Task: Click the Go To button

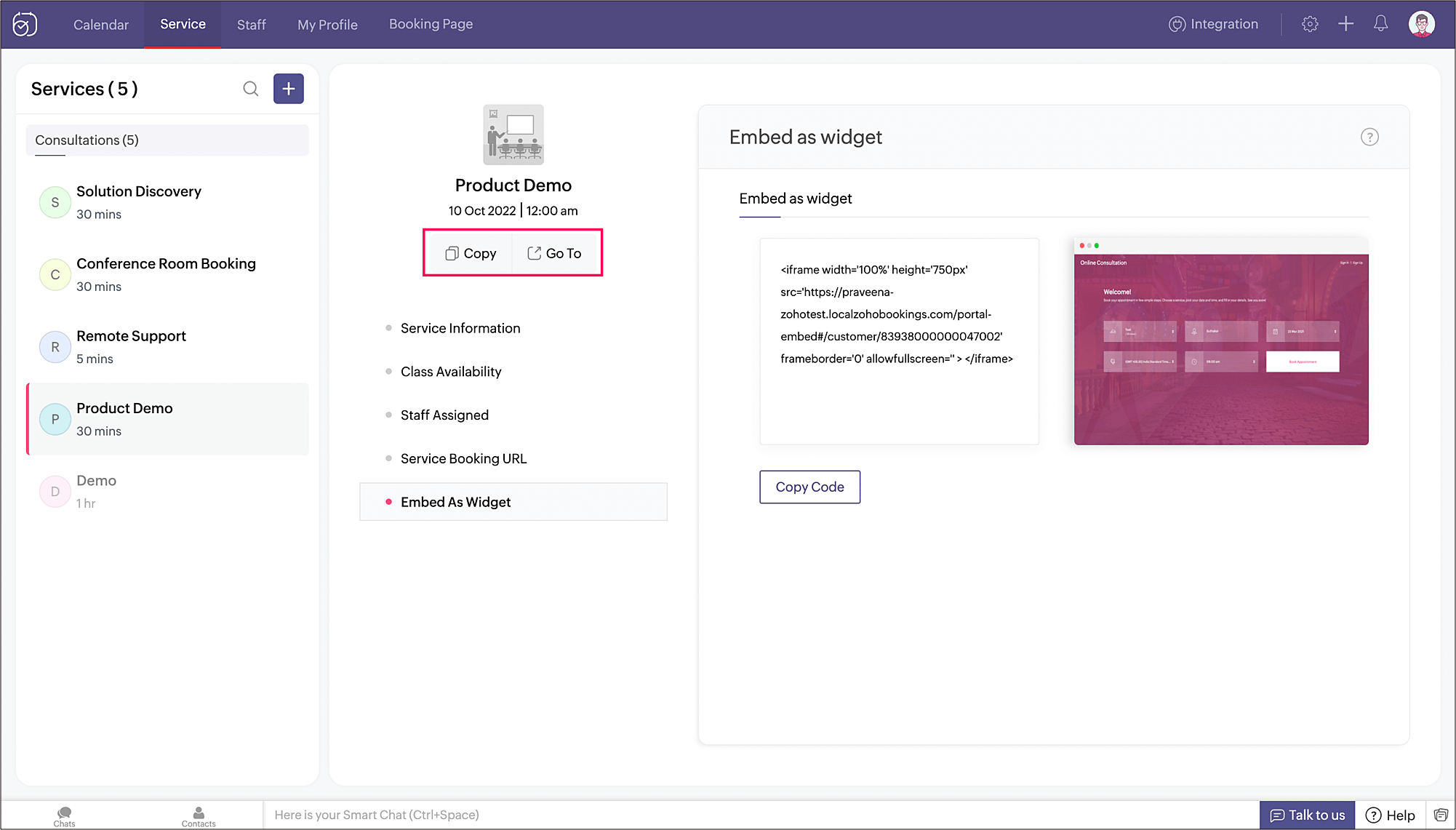Action: pos(554,253)
